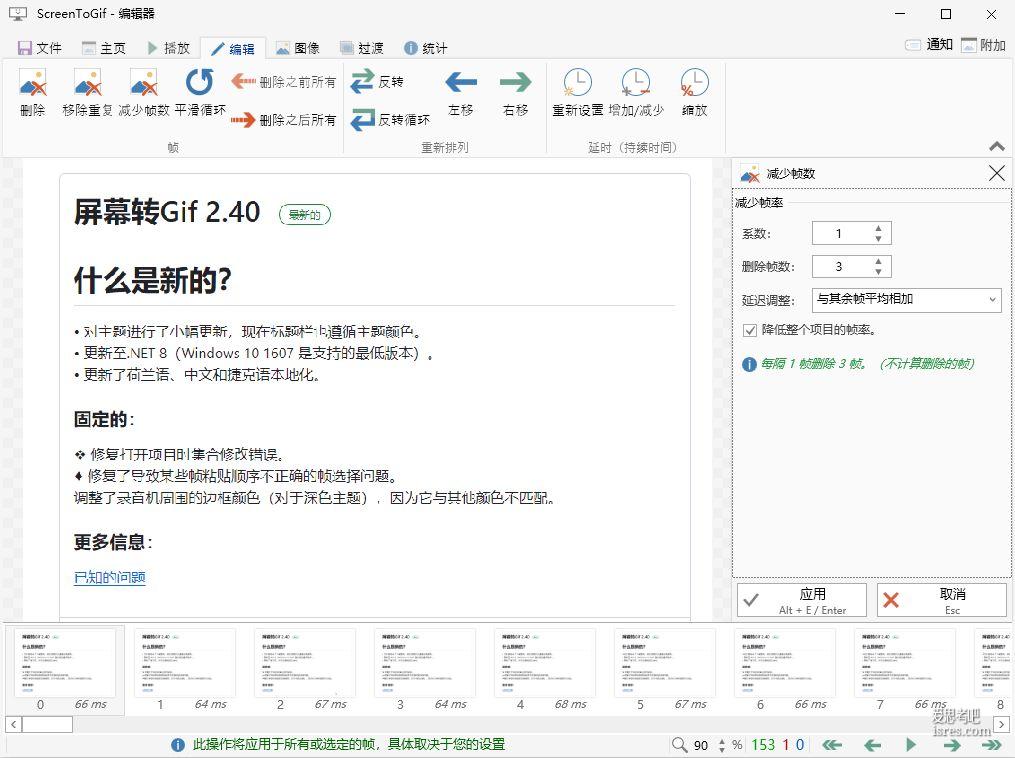The width and height of the screenshot is (1015, 758).
Task: Open the 已知的问题 link
Action: pos(110,577)
